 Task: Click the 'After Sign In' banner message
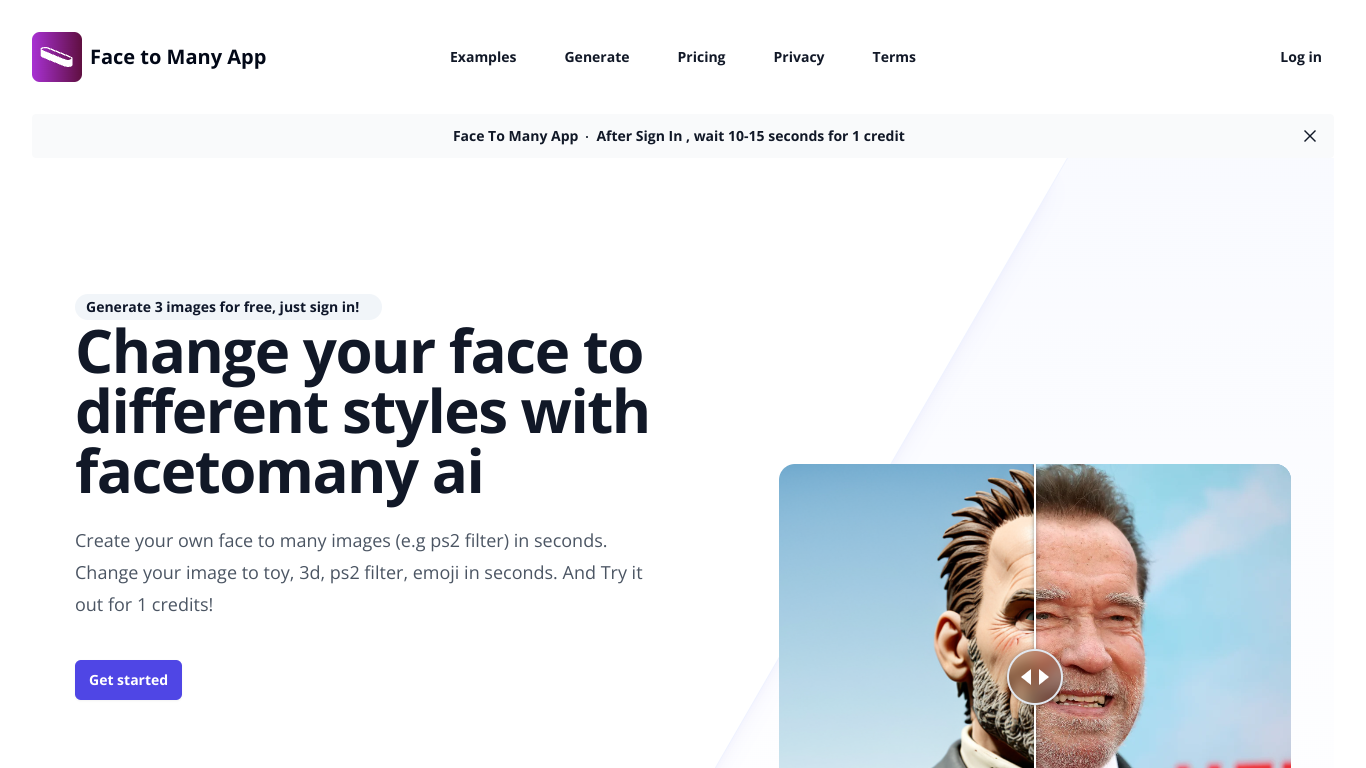[750, 136]
